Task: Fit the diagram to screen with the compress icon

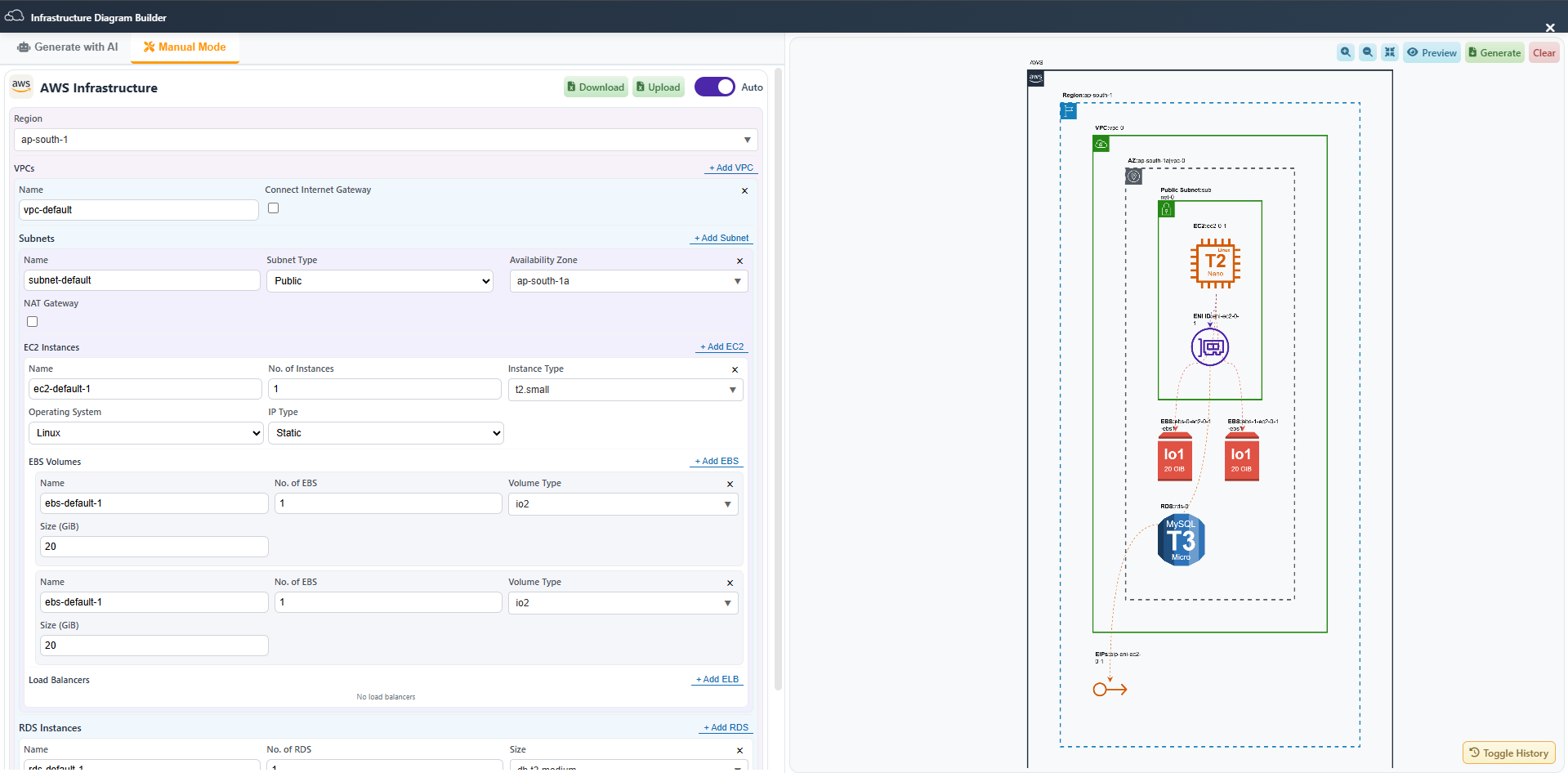Action: point(1390,52)
